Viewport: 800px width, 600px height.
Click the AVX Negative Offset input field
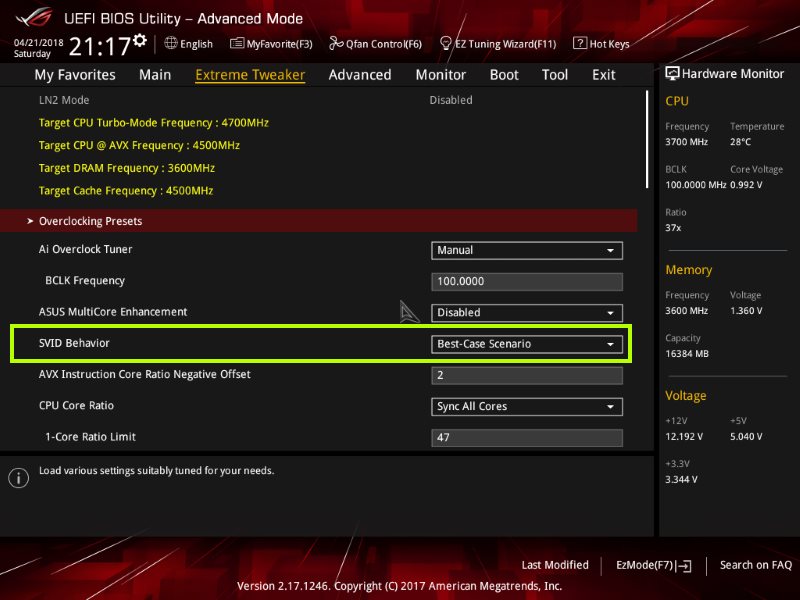527,376
